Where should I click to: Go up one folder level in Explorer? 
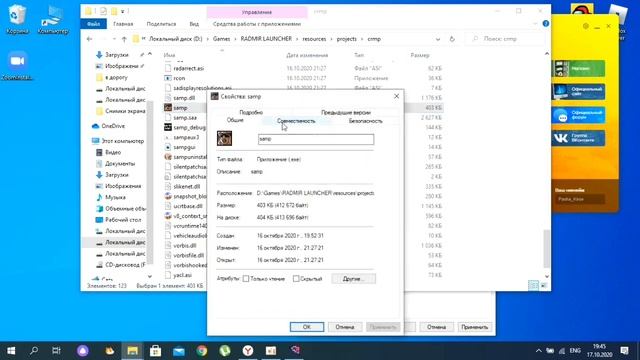pyautogui.click(x=124, y=39)
